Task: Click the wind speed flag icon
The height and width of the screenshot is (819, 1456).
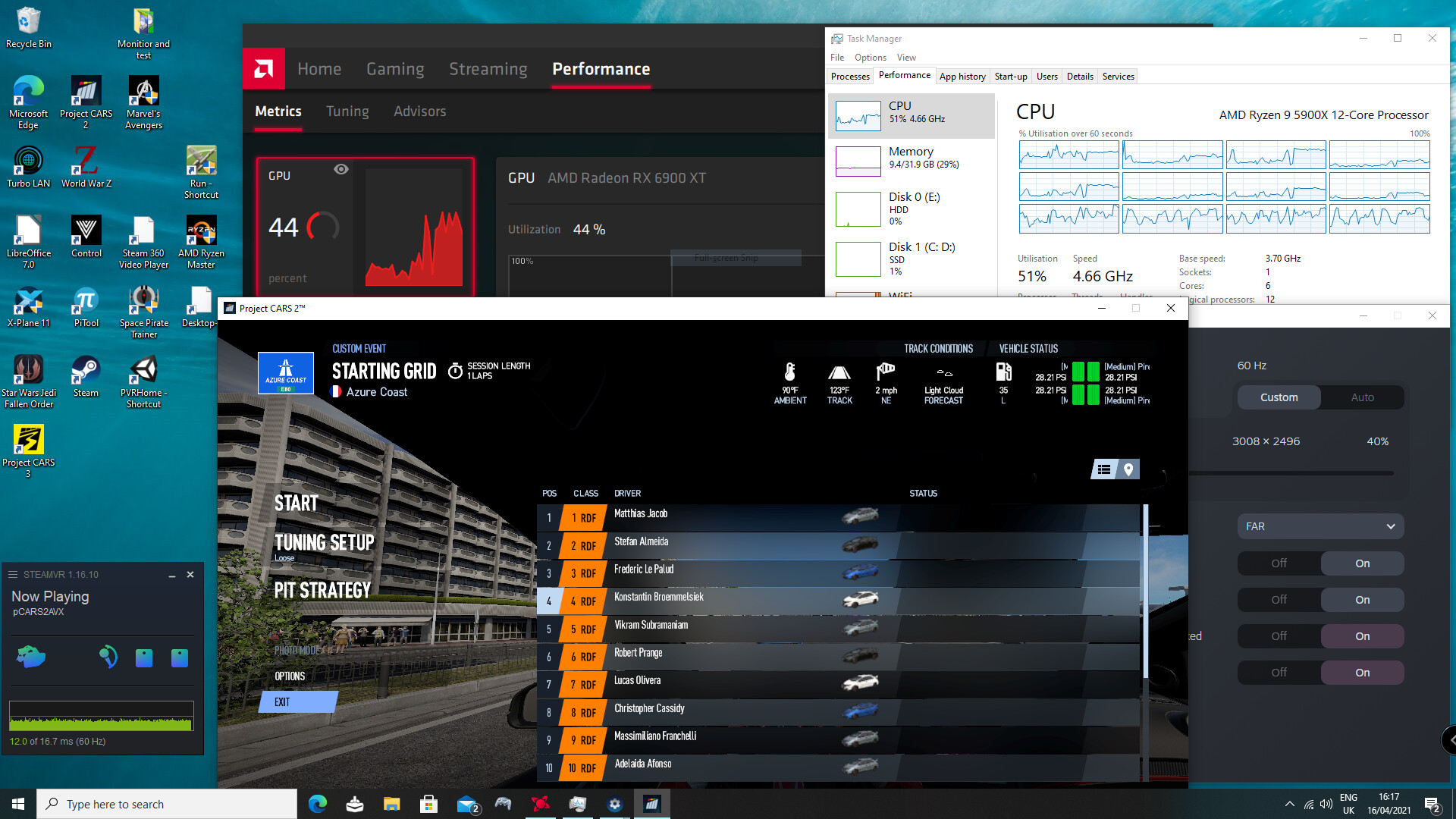Action: (886, 372)
